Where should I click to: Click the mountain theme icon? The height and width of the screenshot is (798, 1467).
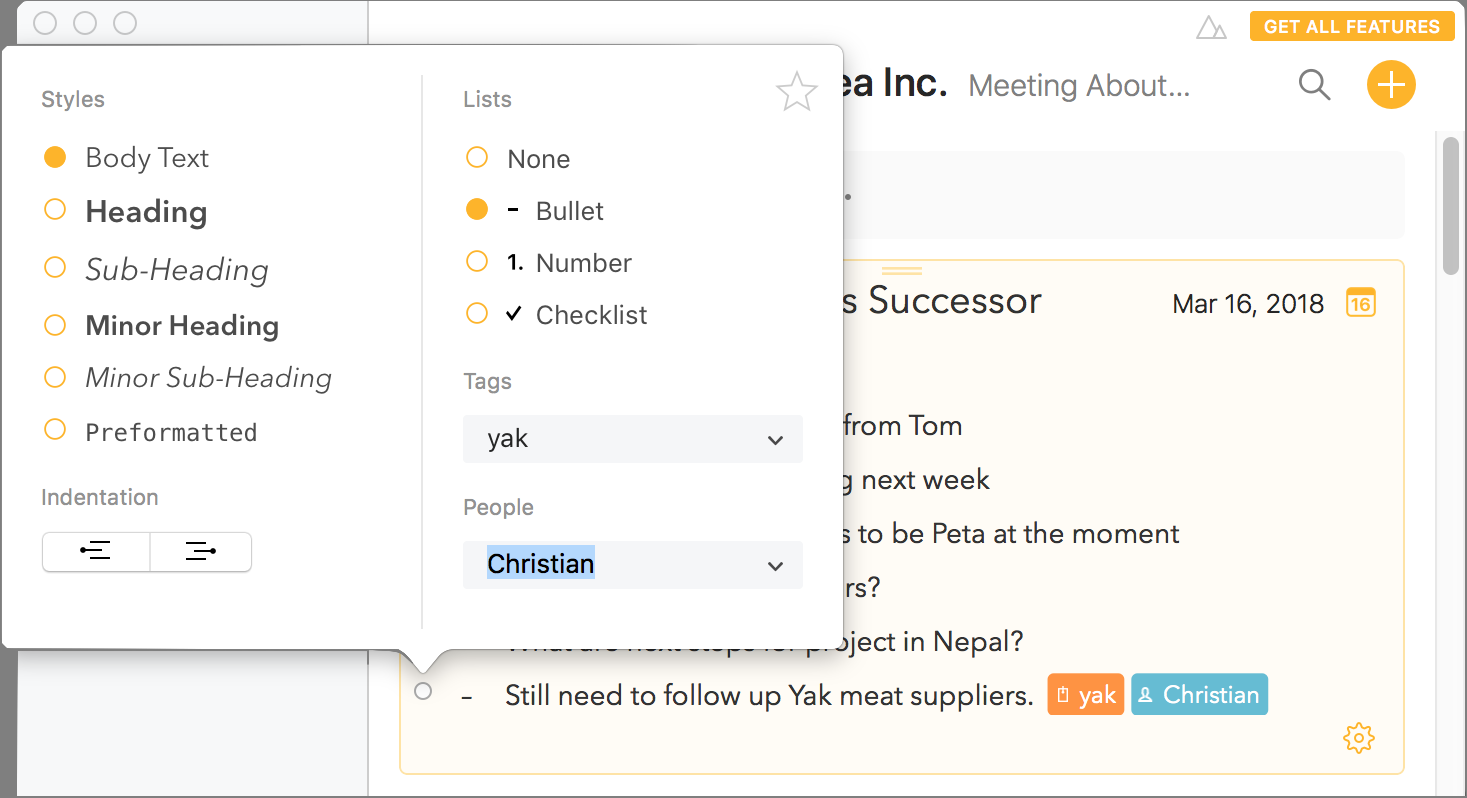pos(1211,28)
